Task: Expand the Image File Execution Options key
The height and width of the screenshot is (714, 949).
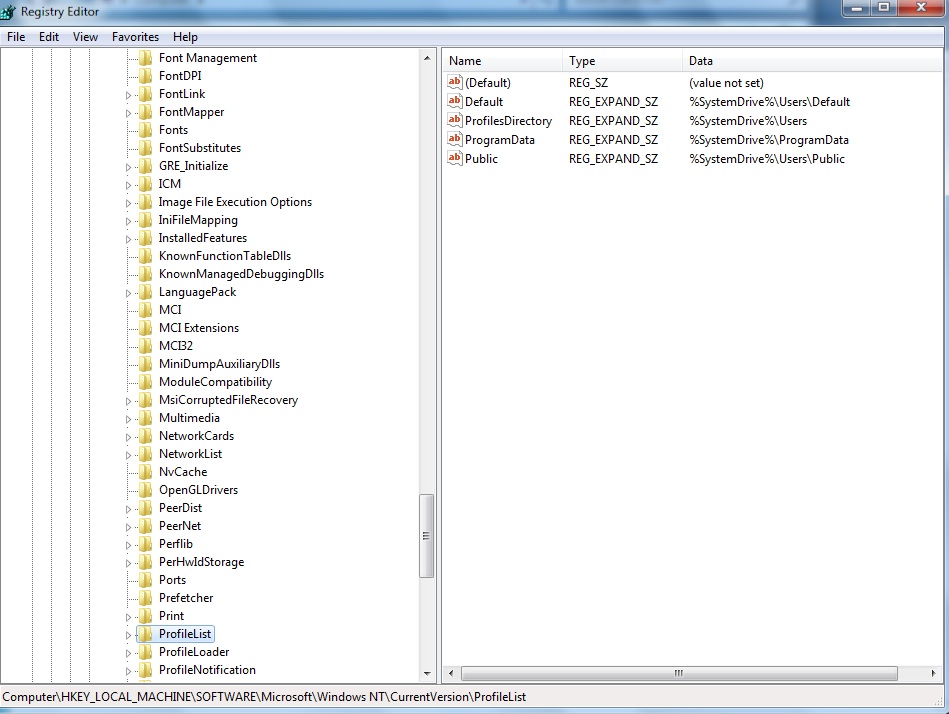Action: [128, 203]
